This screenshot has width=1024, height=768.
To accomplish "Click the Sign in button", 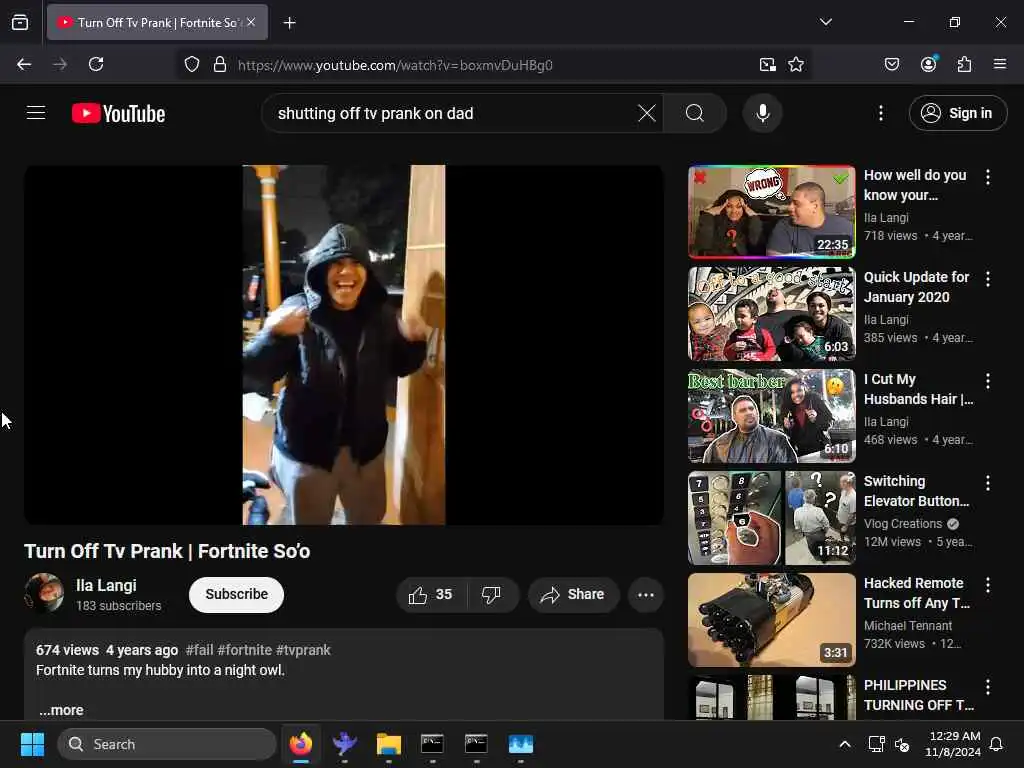I will point(957,113).
